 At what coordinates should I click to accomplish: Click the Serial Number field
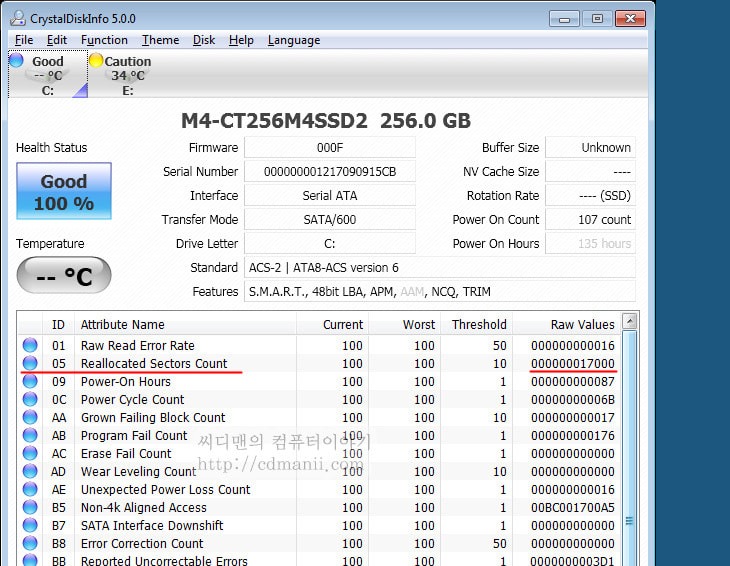pos(329,172)
